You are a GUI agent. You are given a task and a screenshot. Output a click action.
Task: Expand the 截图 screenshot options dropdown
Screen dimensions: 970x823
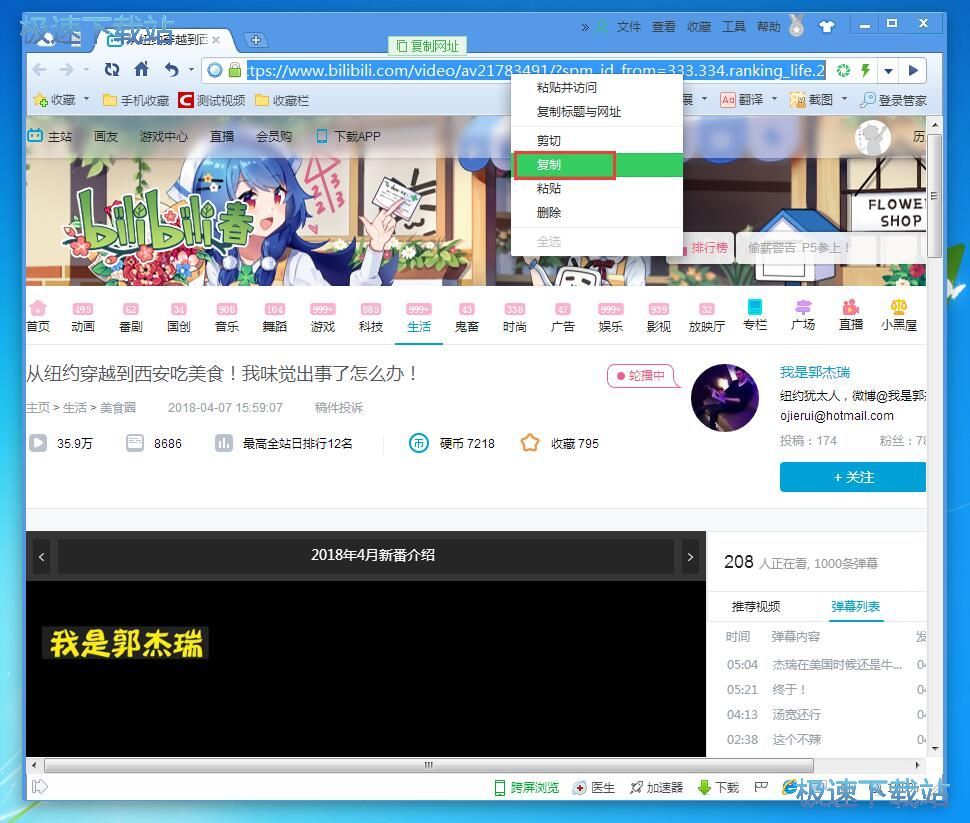pyautogui.click(x=844, y=99)
